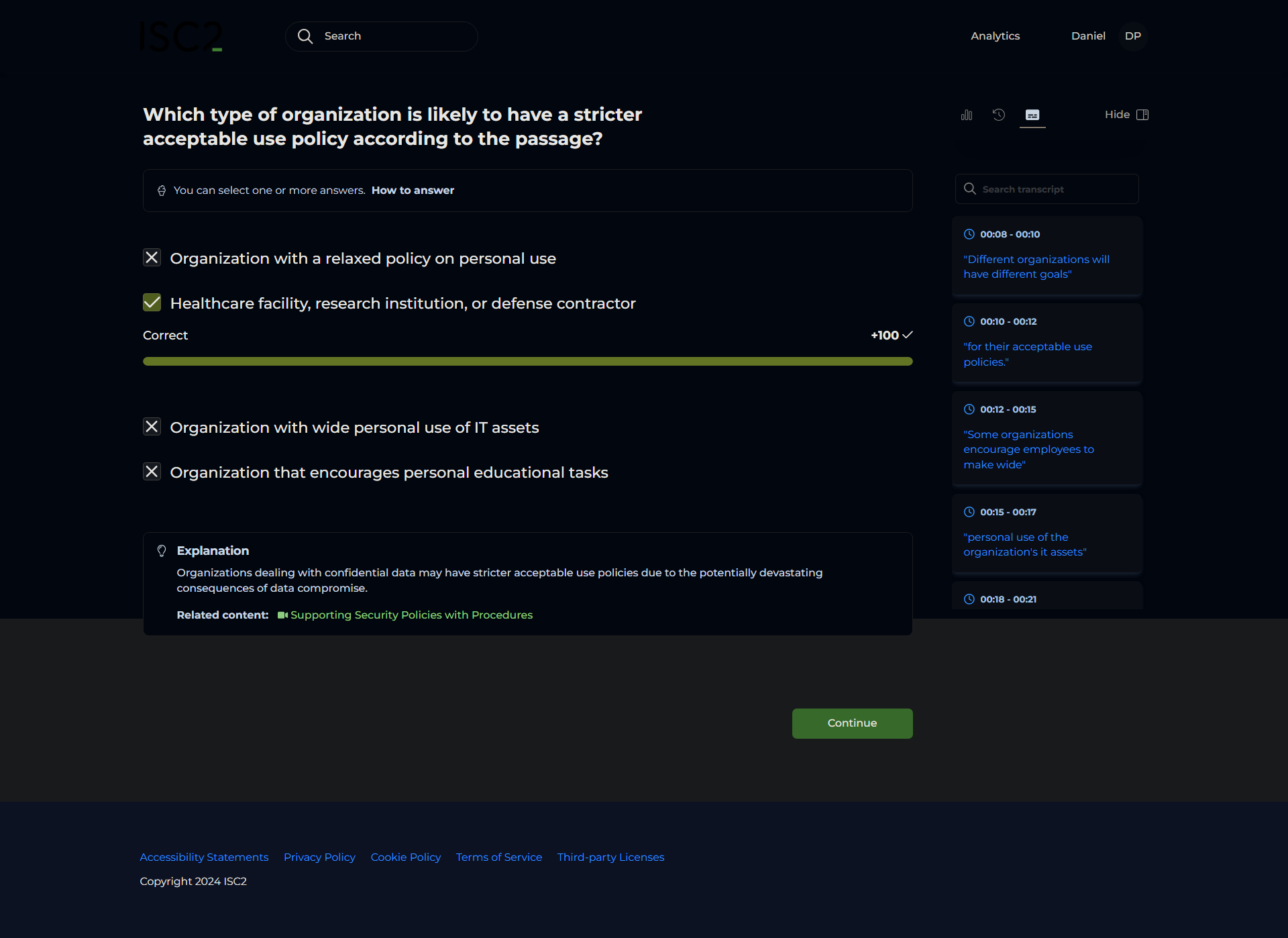Open the statistics bar chart panel icon
Image resolution: width=1288 pixels, height=938 pixels.
click(967, 115)
